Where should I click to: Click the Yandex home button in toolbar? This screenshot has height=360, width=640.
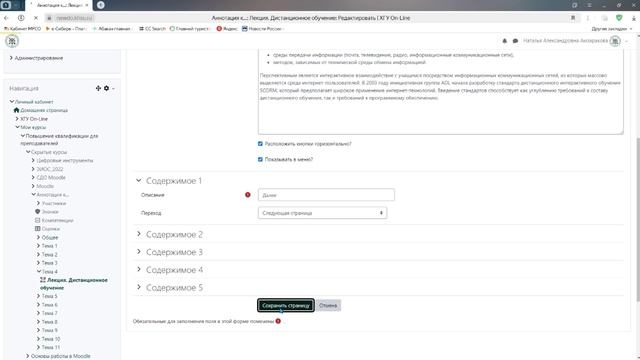21,18
